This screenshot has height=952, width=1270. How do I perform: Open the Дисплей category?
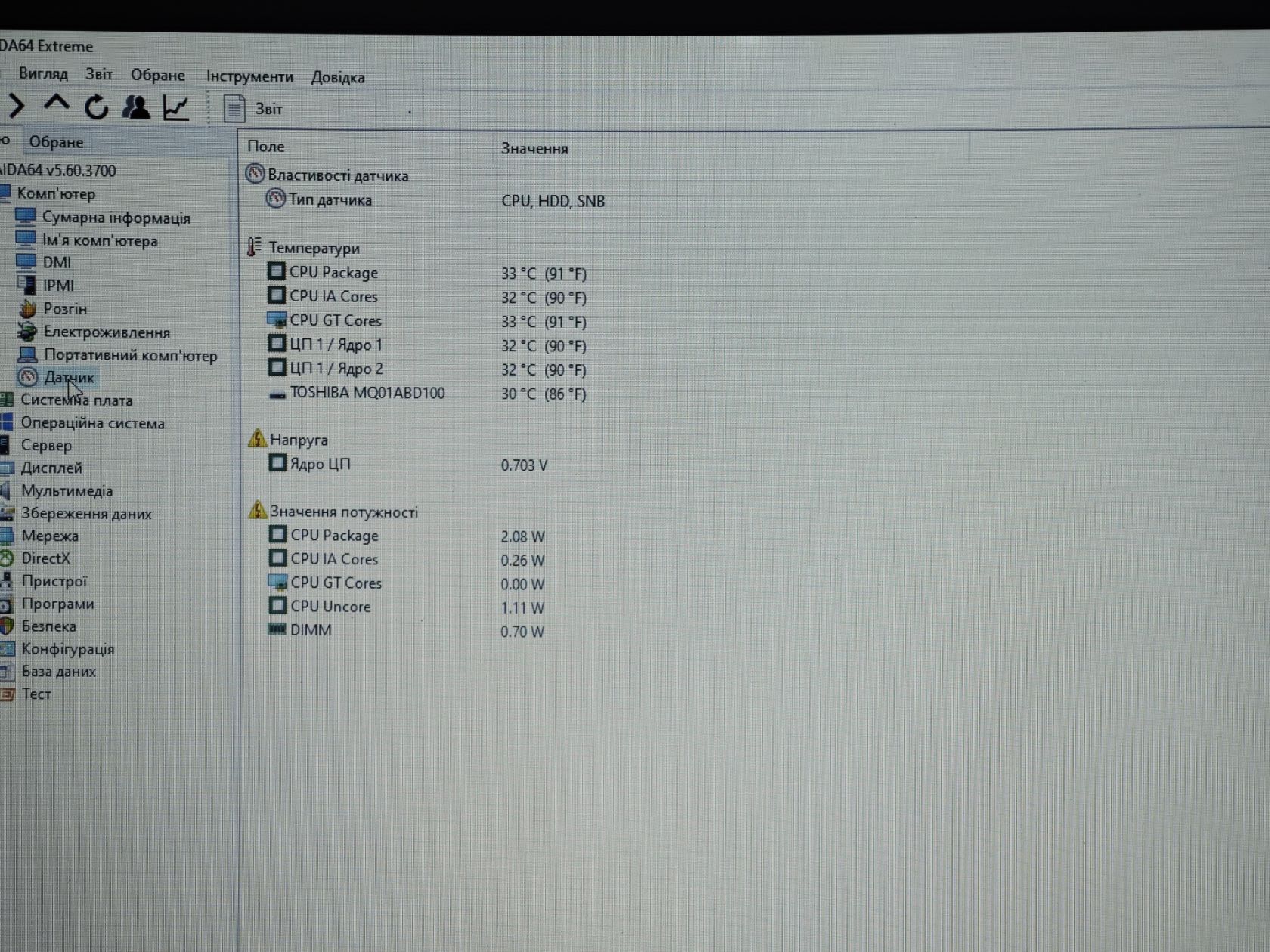(x=42, y=468)
